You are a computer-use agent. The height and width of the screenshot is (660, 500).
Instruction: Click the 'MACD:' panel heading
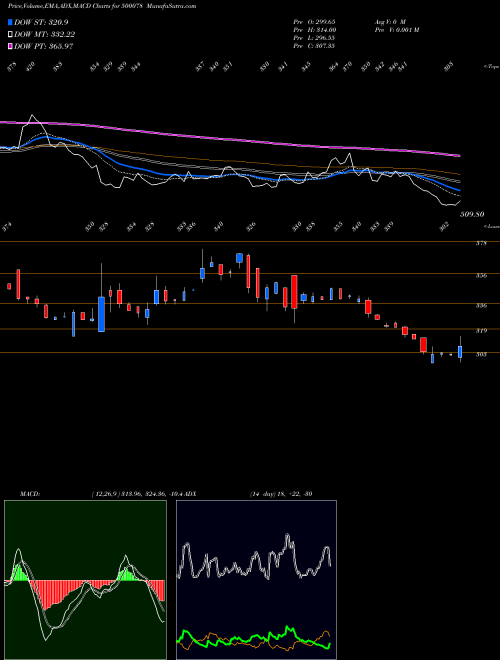(x=30, y=494)
